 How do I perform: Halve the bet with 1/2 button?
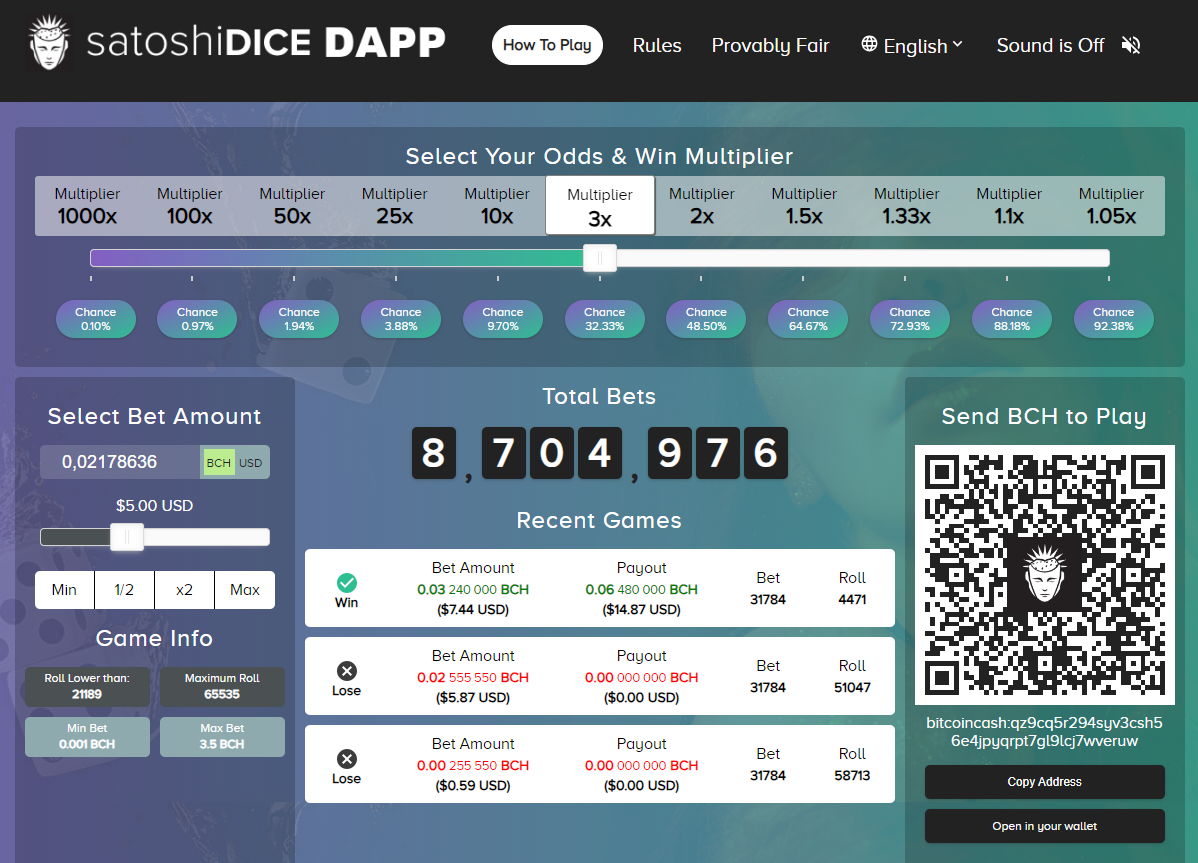click(124, 590)
